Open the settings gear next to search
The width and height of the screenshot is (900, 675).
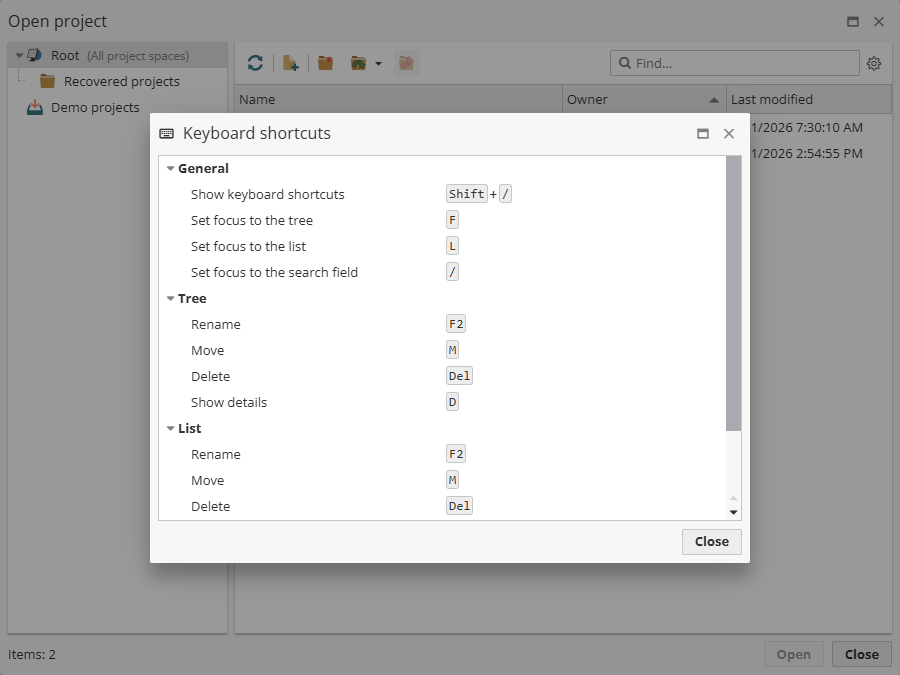874,63
